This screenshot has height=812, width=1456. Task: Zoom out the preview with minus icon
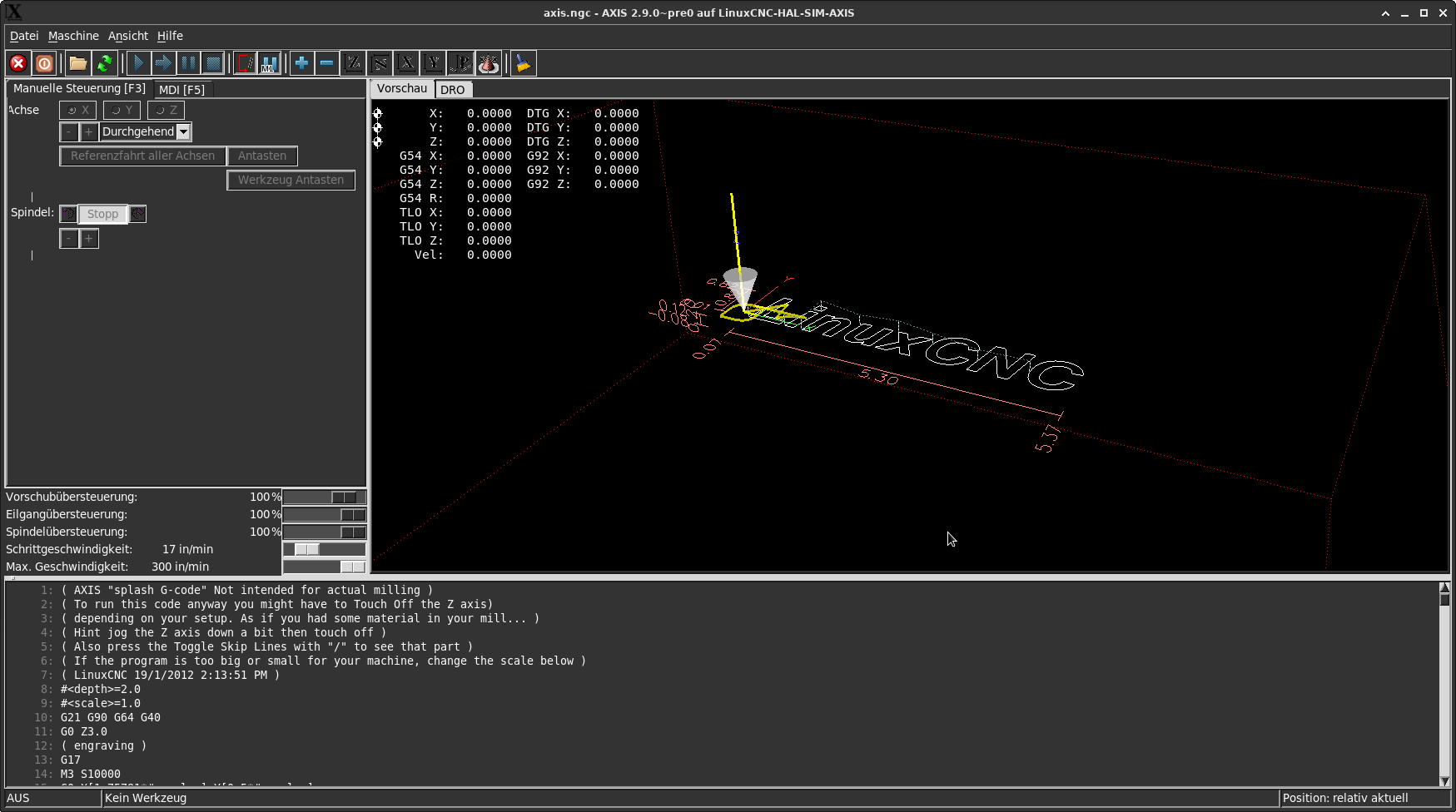click(x=327, y=63)
